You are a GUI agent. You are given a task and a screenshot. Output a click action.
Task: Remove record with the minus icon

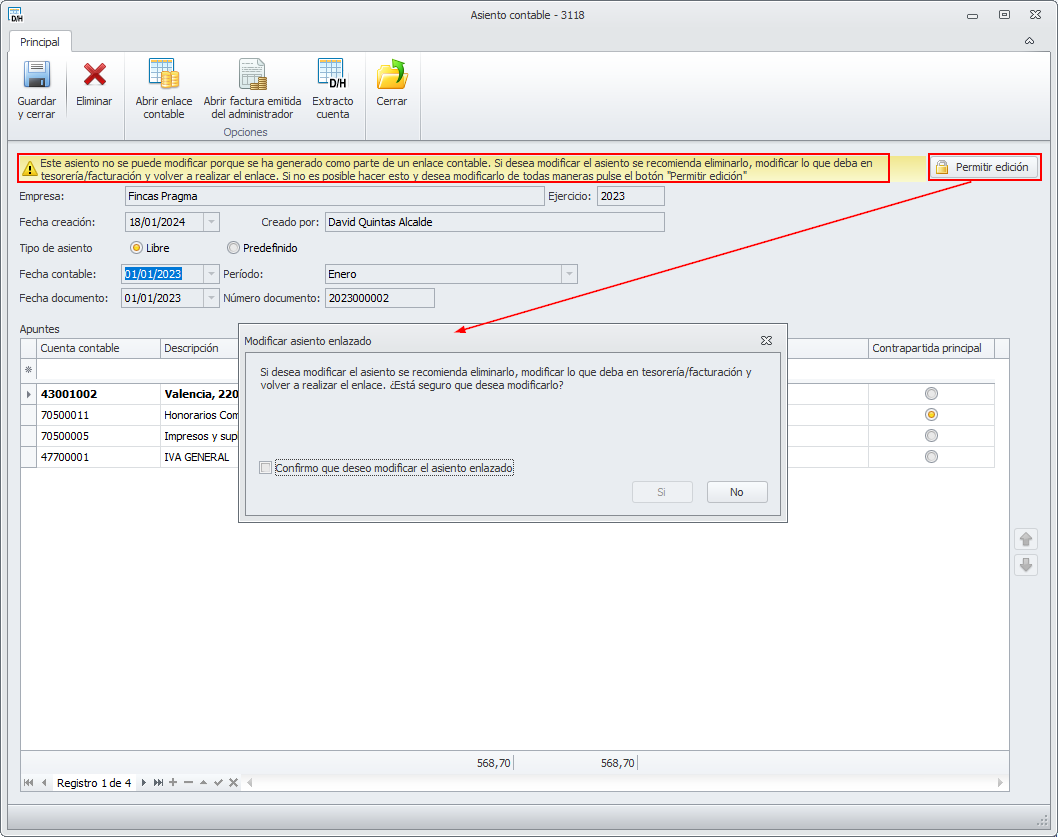(x=188, y=782)
